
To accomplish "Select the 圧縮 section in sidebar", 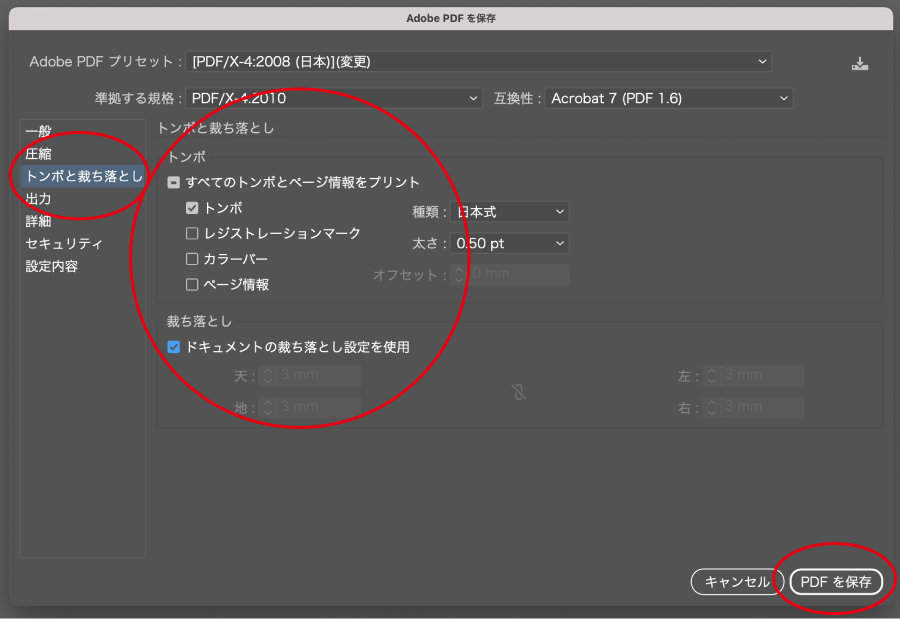I will 38,153.
